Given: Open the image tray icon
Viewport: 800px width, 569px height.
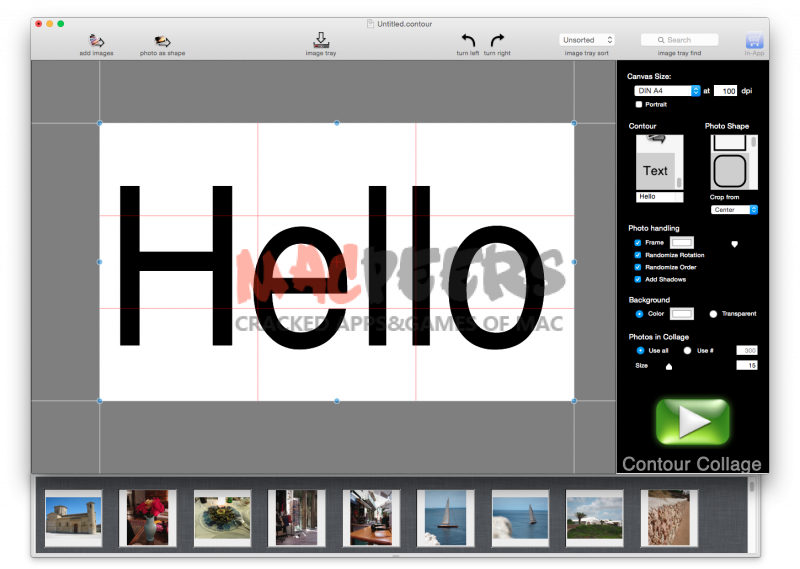Looking at the screenshot, I should (321, 40).
